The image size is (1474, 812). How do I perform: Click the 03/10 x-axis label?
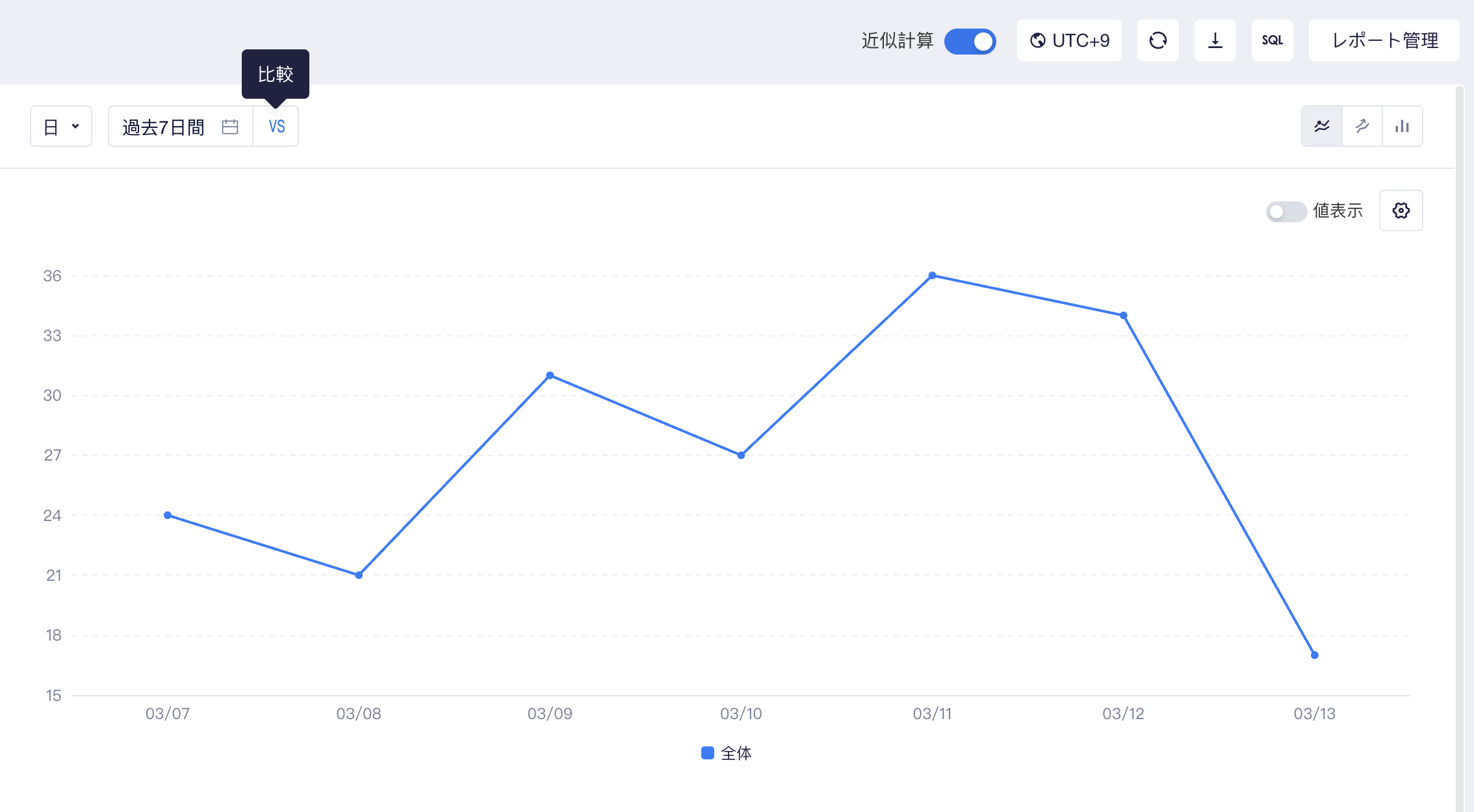pyautogui.click(x=741, y=713)
